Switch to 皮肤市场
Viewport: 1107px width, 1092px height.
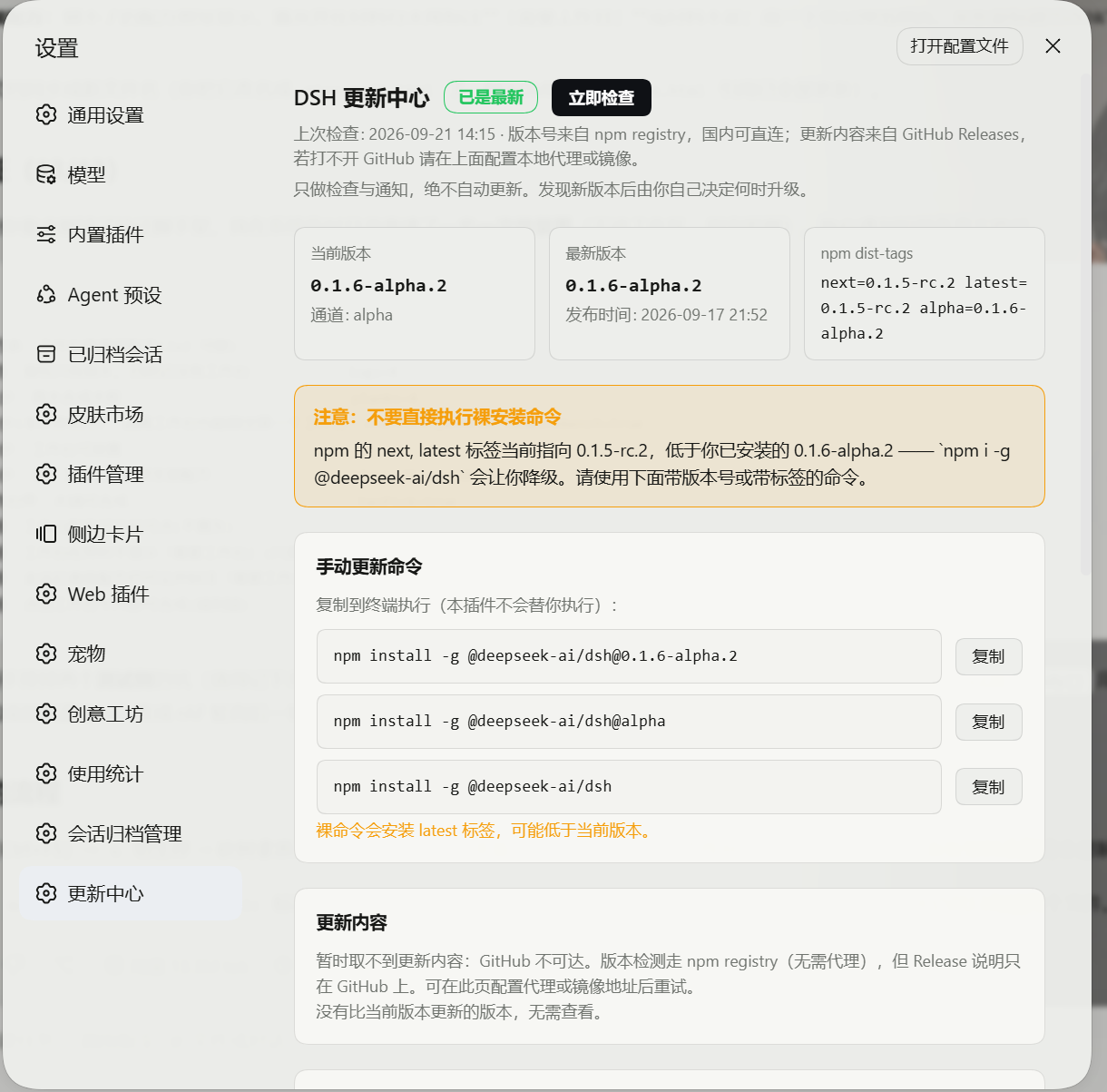click(131, 414)
